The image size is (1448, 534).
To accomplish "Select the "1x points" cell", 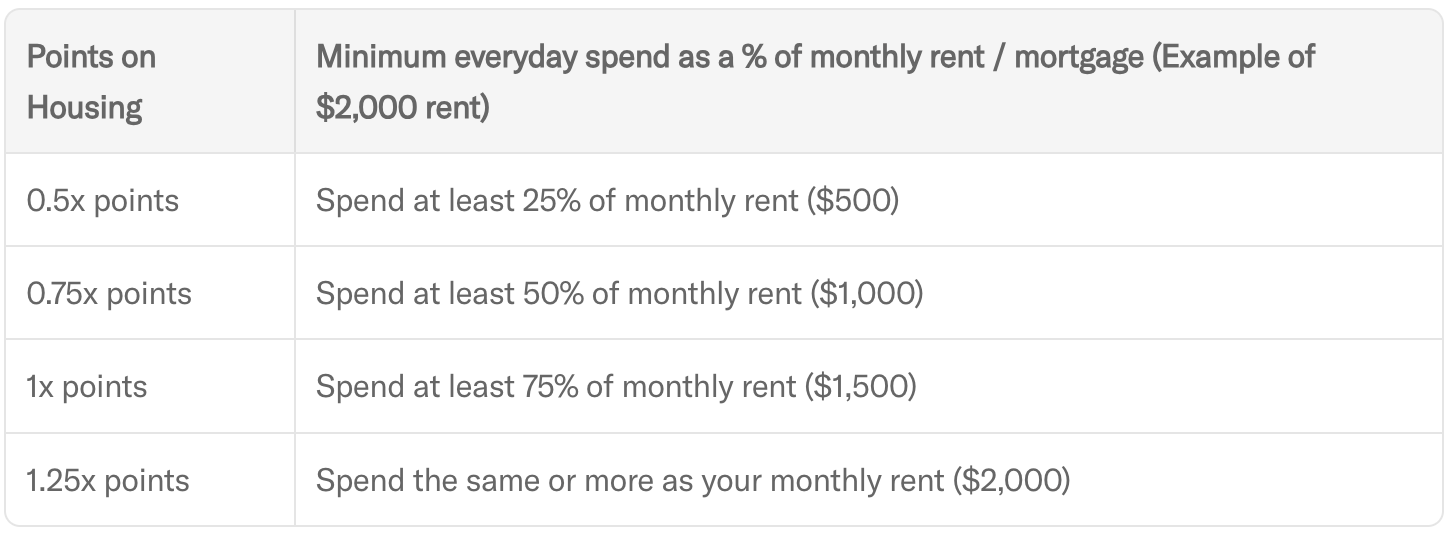I will click(x=86, y=387).
